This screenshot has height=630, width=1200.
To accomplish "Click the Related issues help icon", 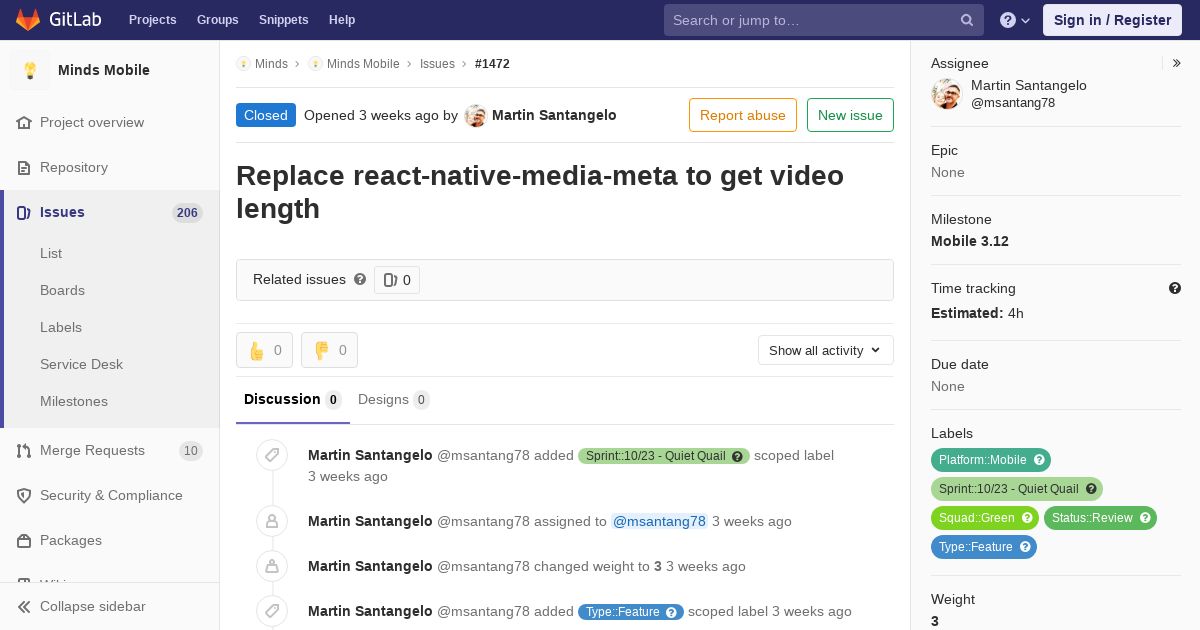I will point(360,280).
